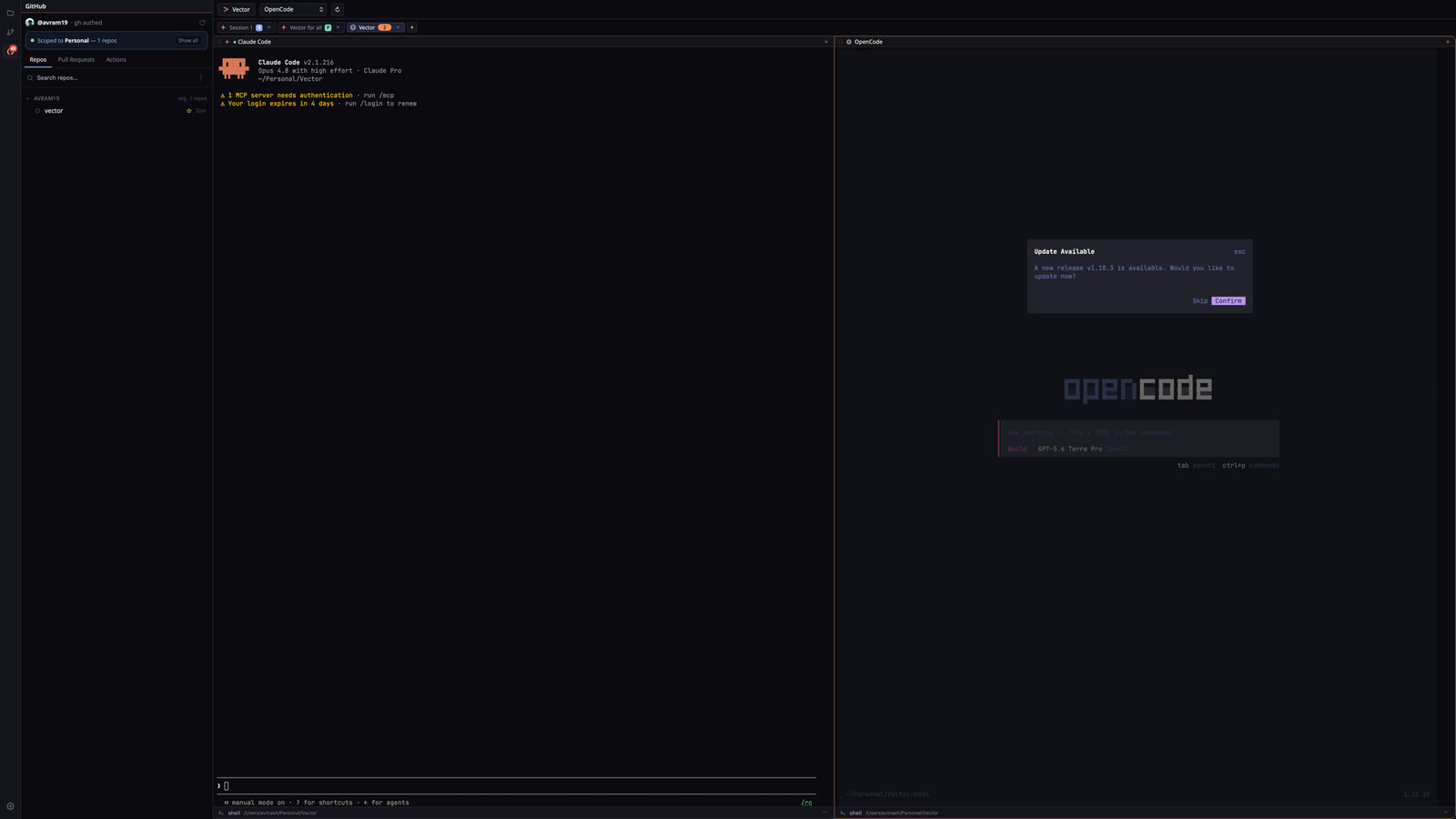
Task: Add a new session with the plus button
Action: click(411, 27)
